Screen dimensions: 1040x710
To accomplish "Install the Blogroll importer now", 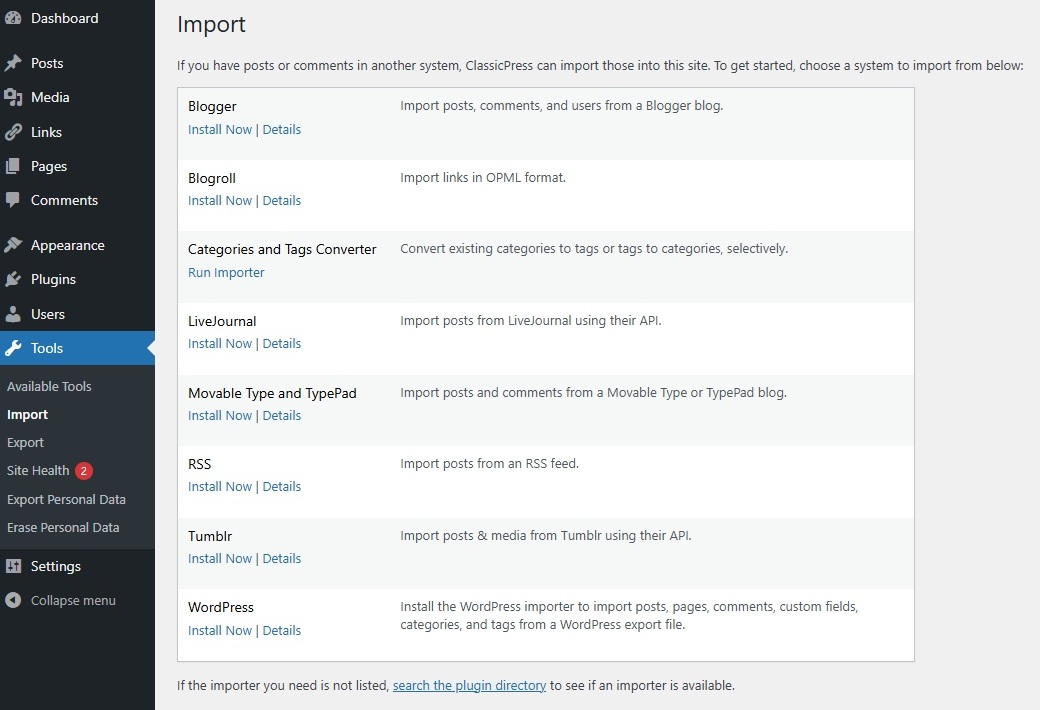I will [x=220, y=200].
